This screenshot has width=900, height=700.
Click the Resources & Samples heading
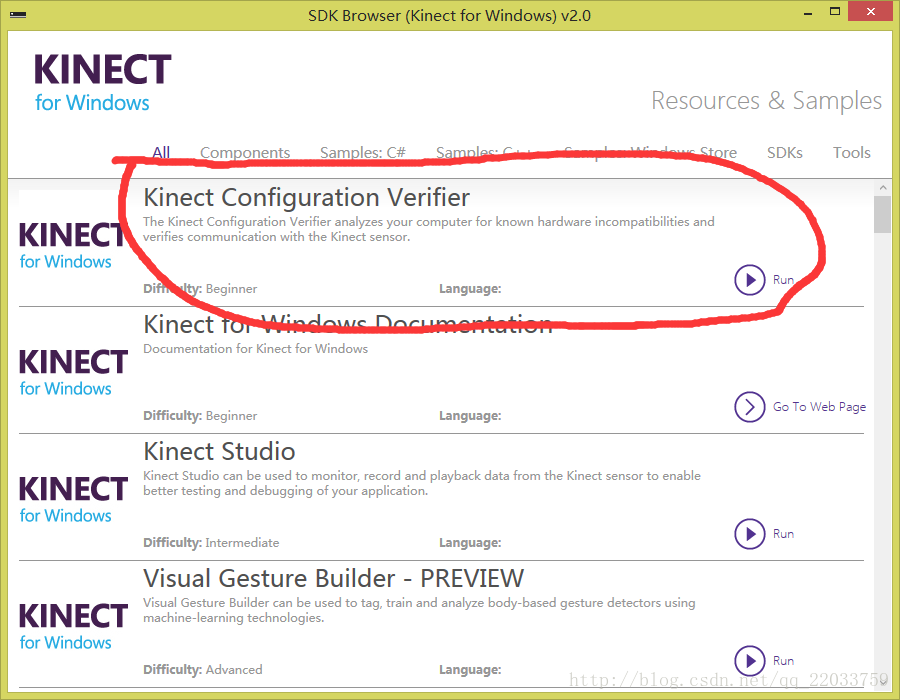click(766, 100)
